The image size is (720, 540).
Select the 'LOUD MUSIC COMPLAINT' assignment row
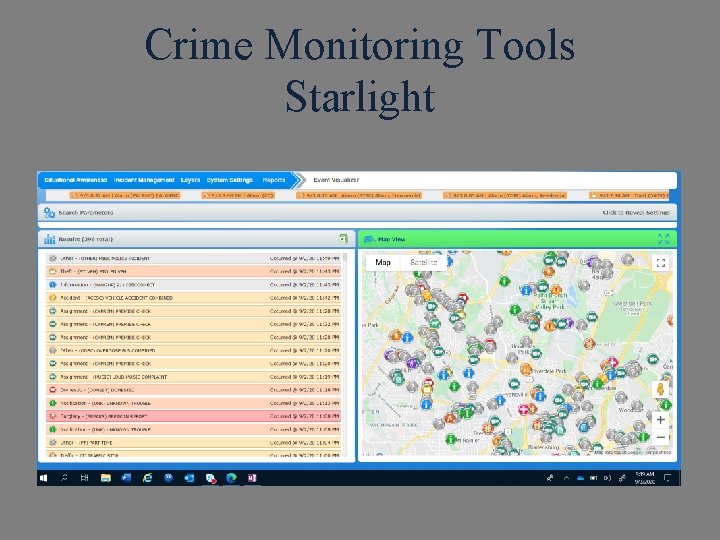pyautogui.click(x=194, y=377)
